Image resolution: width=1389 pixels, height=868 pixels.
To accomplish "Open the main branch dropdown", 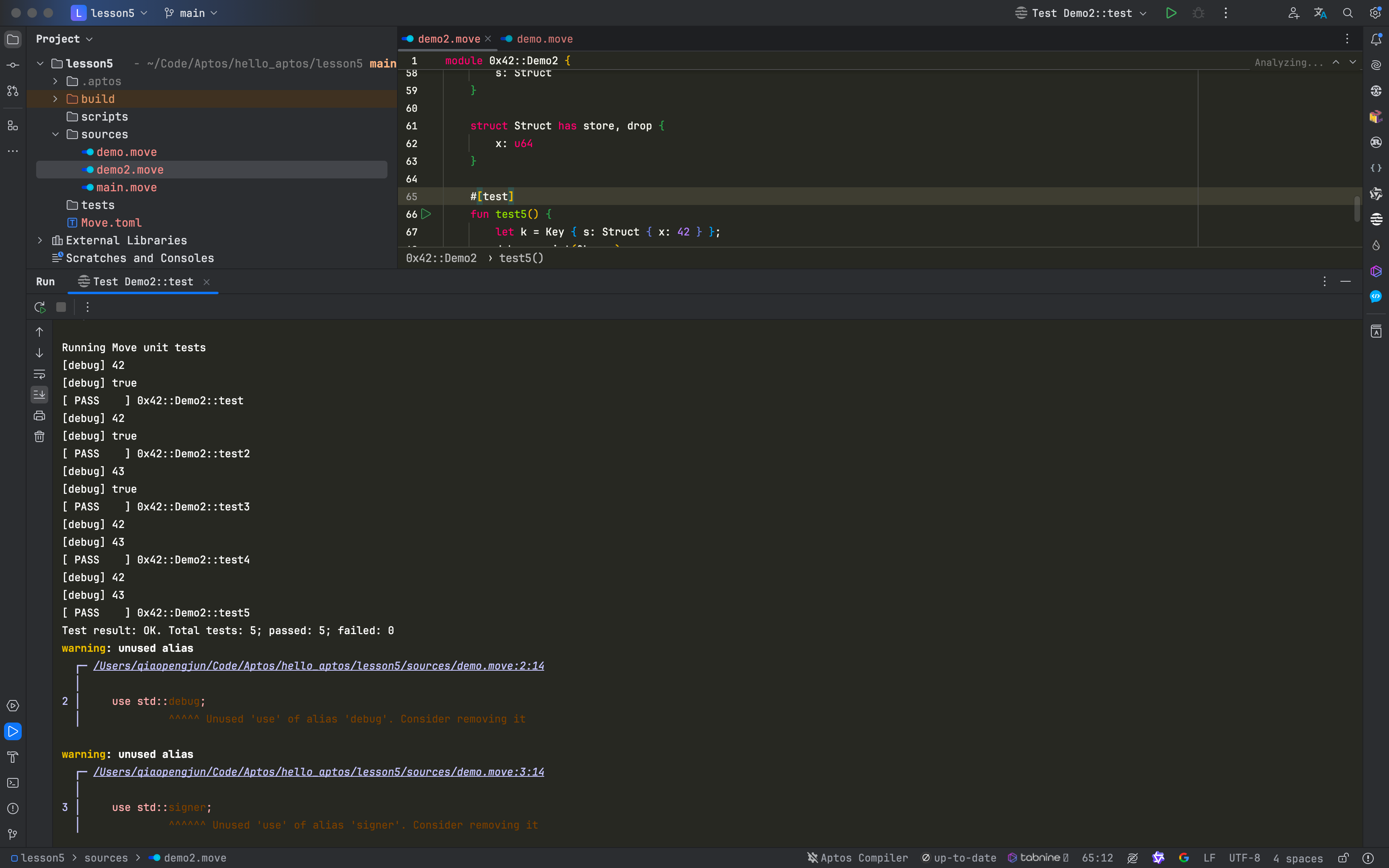I will point(191,12).
